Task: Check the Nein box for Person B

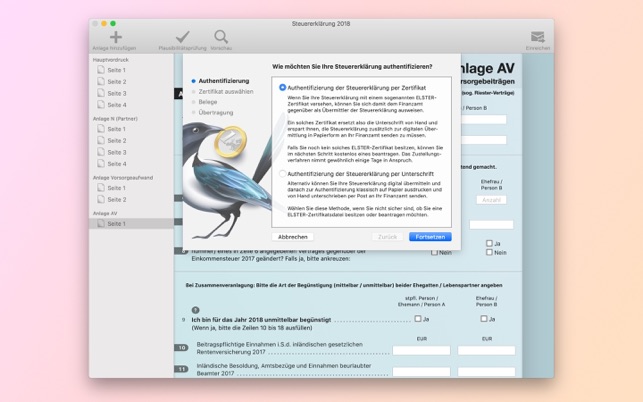Action: pyautogui.click(x=489, y=252)
